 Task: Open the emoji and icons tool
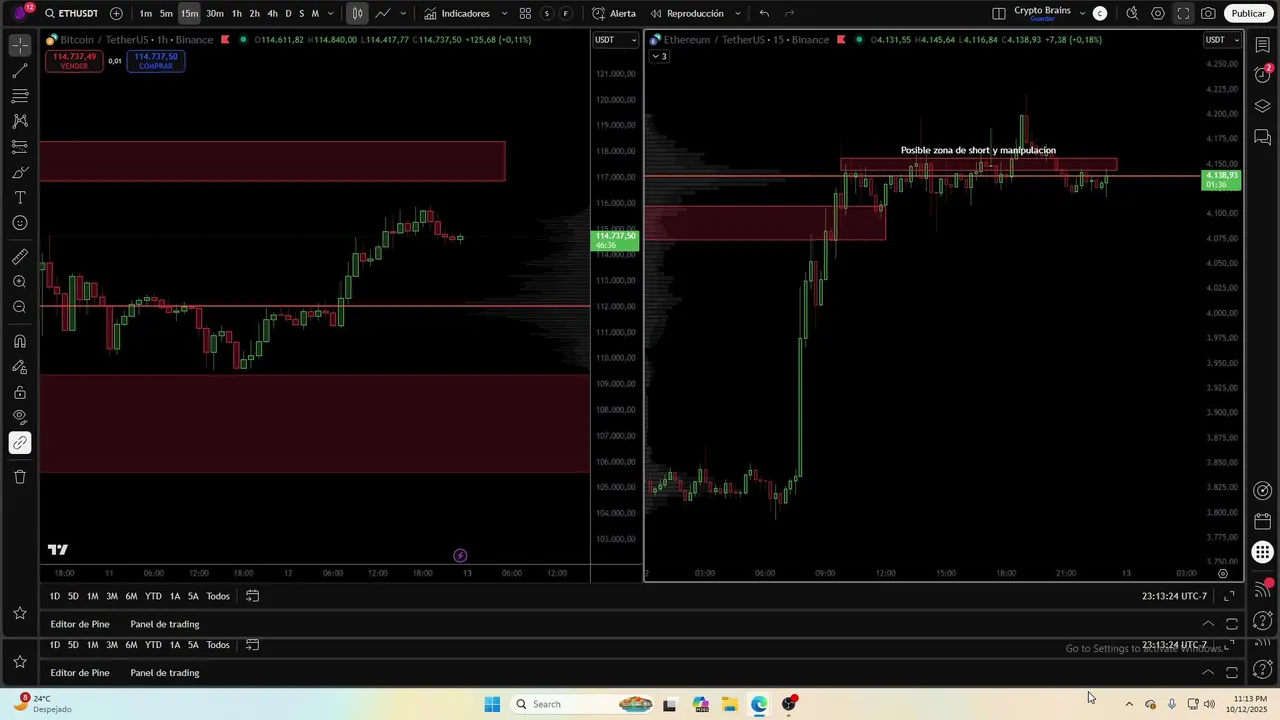click(x=20, y=223)
